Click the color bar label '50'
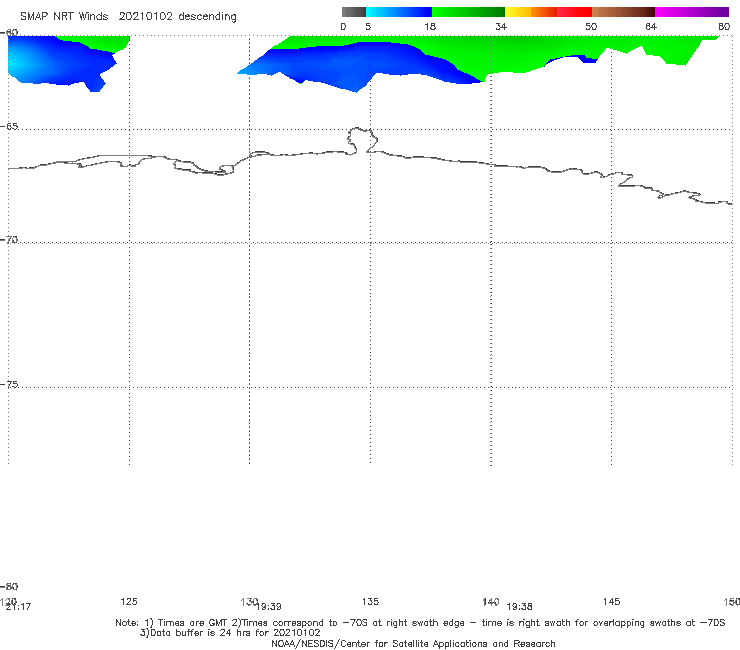The height and width of the screenshot is (650, 740). (x=591, y=27)
